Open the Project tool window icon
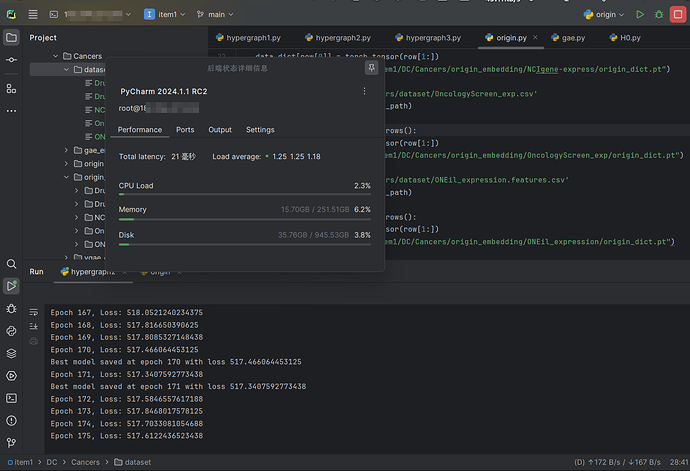This screenshot has height=471, width=690. 11,37
